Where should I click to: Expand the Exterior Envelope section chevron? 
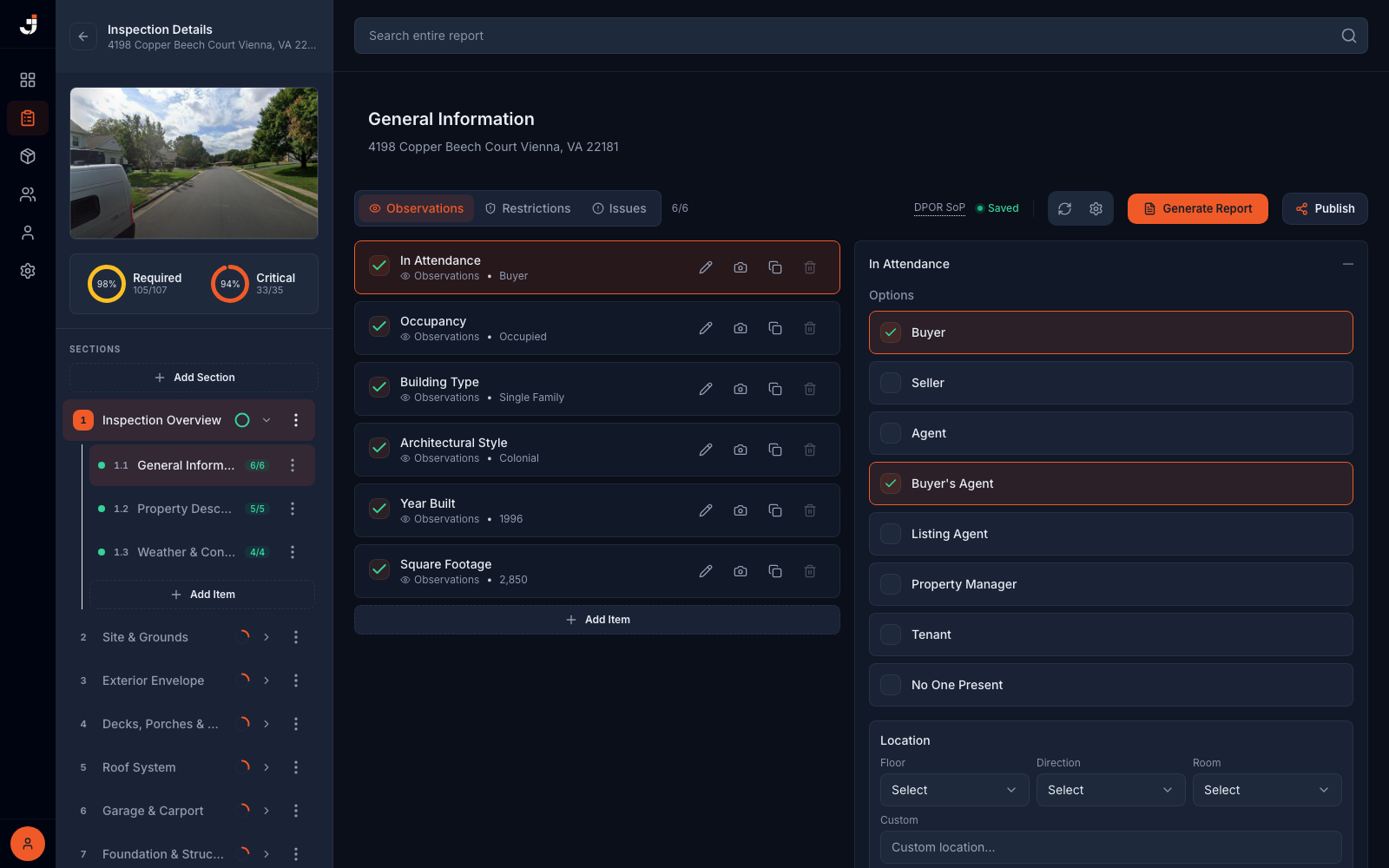(267, 681)
